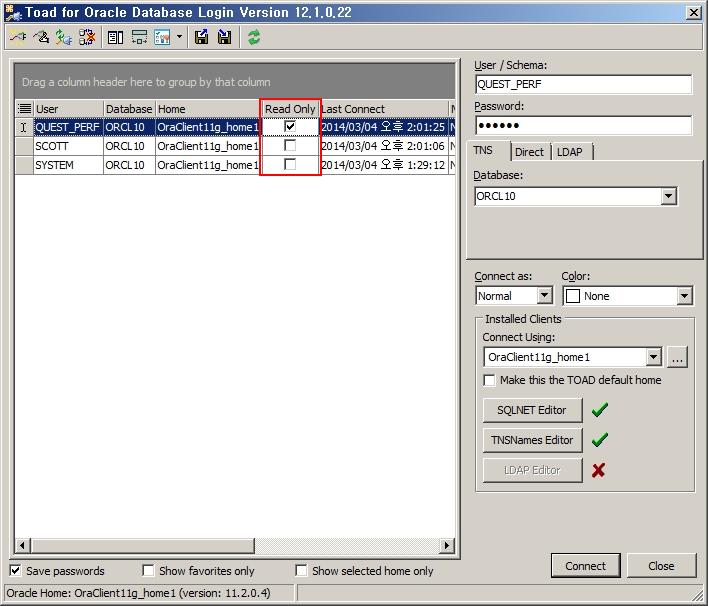Click the import connections disk icon

click(x=224, y=37)
